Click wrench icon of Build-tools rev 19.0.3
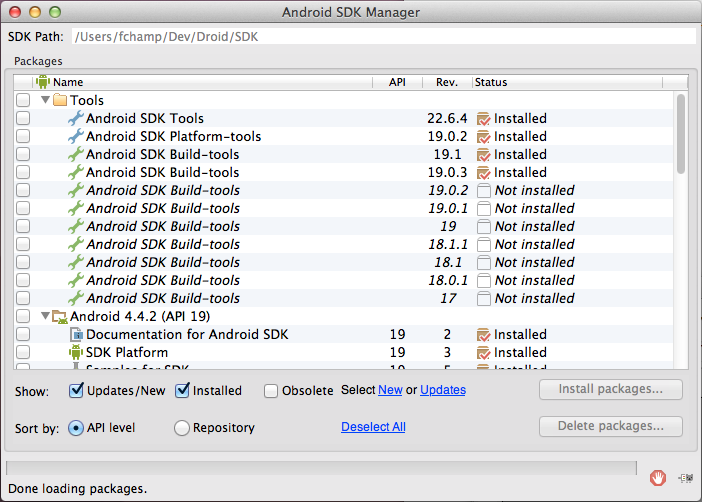 [76, 172]
